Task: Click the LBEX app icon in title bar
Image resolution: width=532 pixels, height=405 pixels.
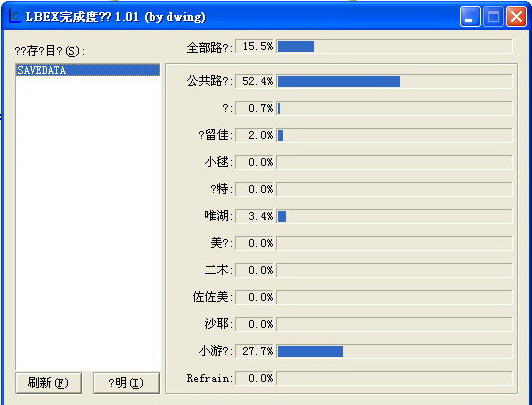Action: (x=14, y=16)
